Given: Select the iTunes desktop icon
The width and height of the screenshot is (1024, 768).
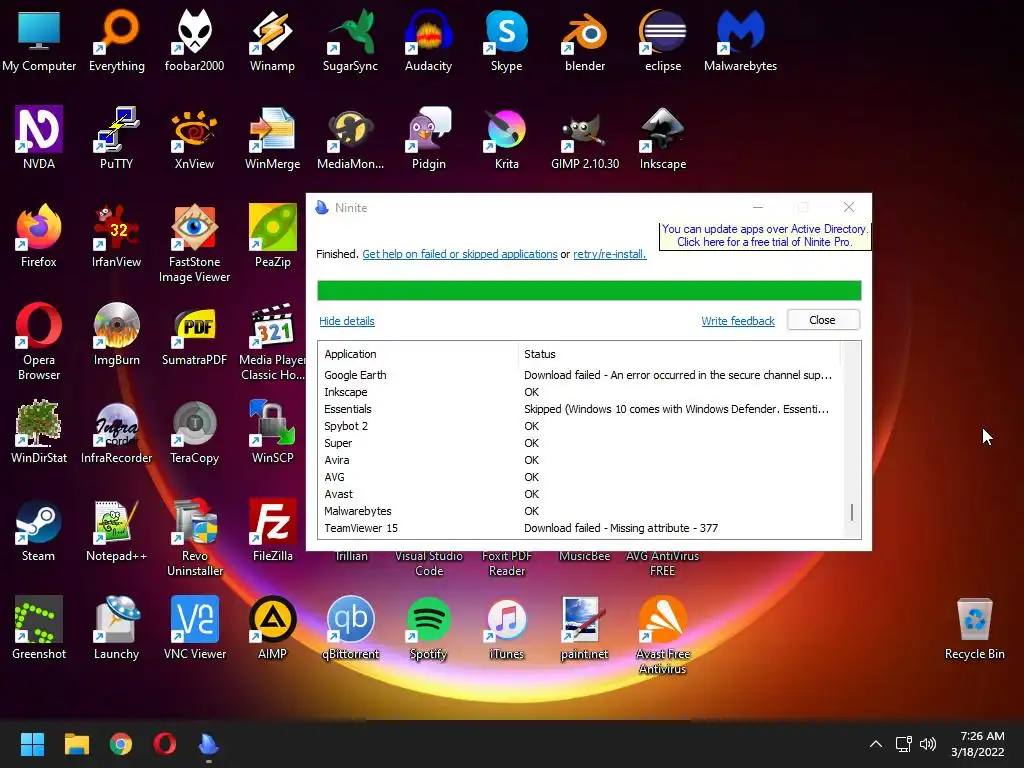Looking at the screenshot, I should coord(506,628).
